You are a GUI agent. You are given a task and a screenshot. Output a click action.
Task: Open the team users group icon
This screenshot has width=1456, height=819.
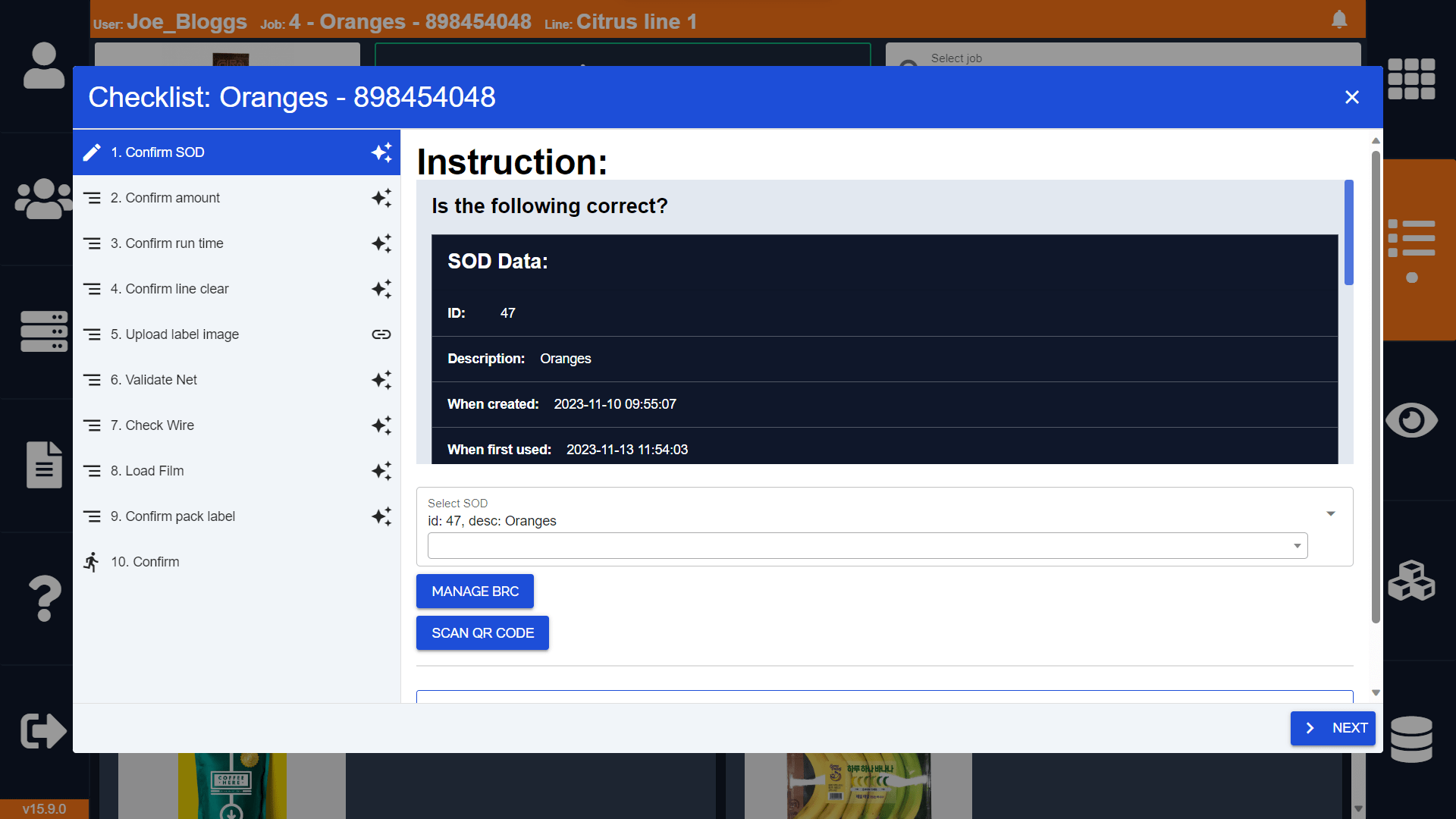[44, 199]
